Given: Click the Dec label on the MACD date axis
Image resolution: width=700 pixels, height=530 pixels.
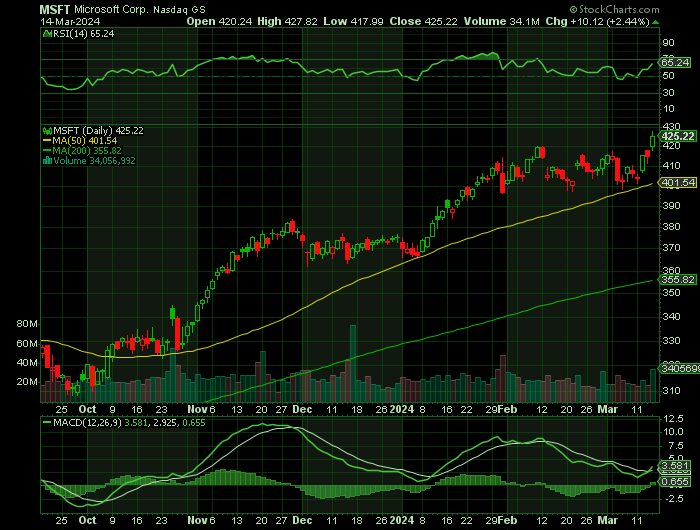Looking at the screenshot, I should [302, 520].
